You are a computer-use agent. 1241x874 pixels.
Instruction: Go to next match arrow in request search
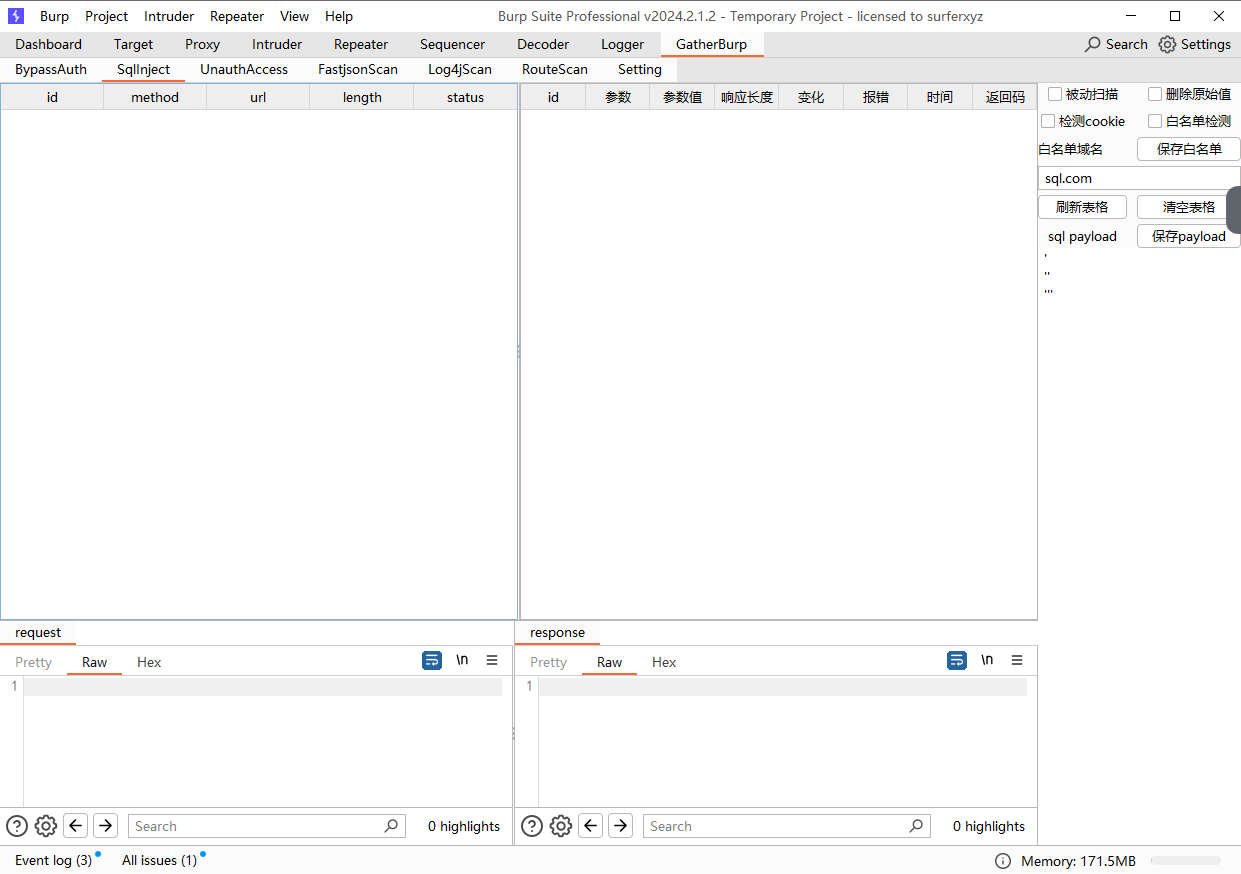click(x=105, y=826)
